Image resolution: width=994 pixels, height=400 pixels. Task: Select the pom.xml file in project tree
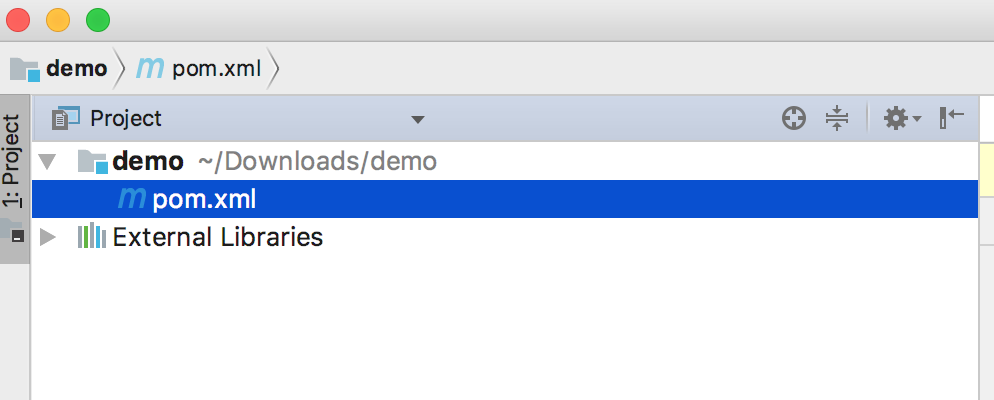(204, 199)
